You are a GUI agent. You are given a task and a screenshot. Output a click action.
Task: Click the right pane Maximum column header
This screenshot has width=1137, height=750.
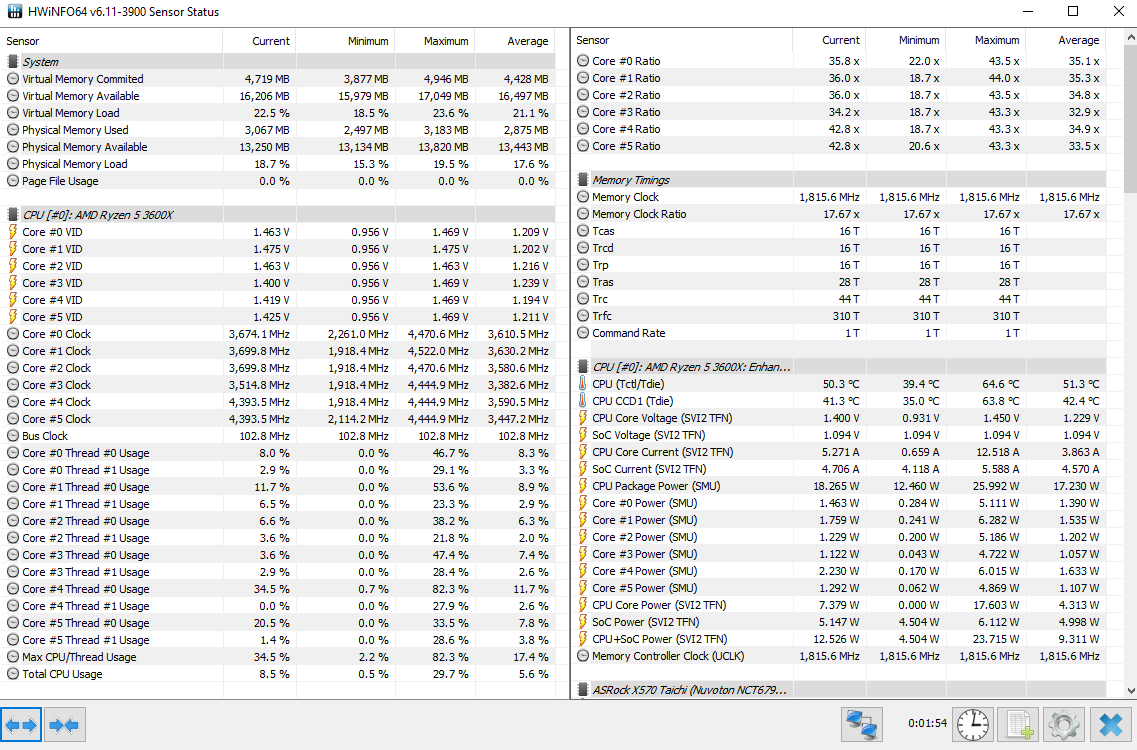point(986,40)
